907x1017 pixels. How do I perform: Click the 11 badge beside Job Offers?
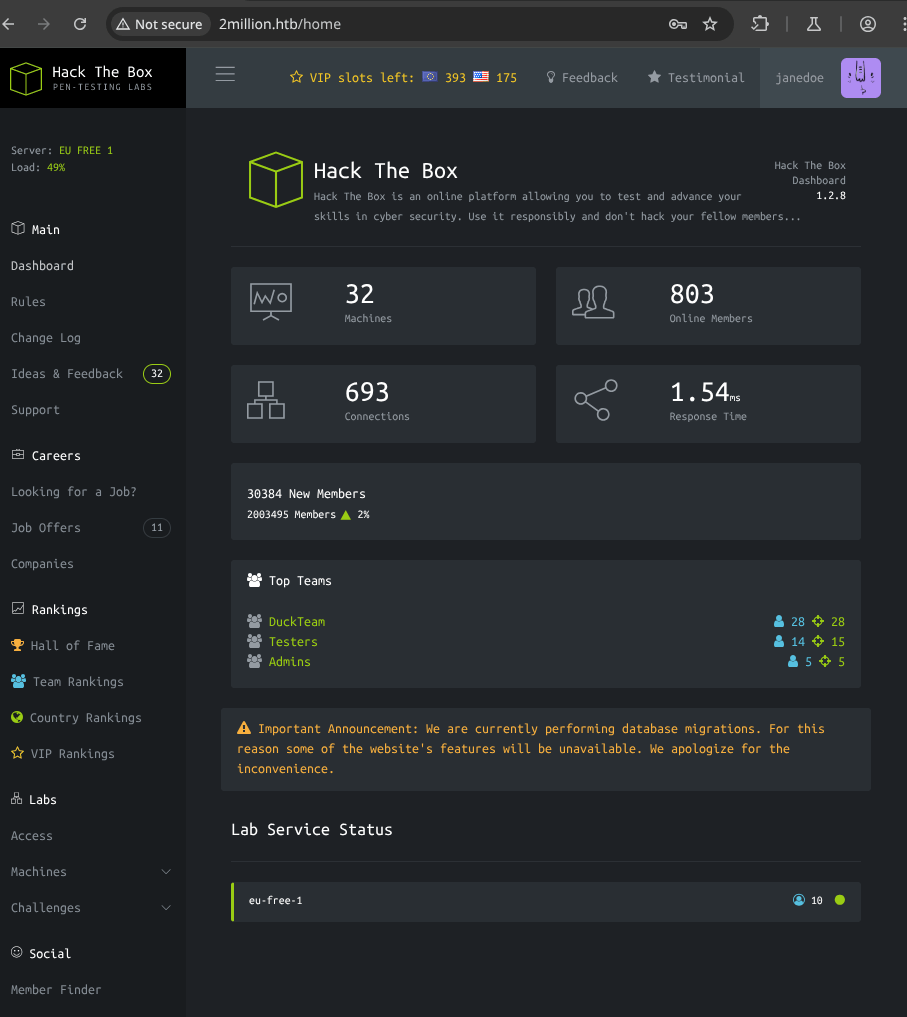tap(156, 528)
